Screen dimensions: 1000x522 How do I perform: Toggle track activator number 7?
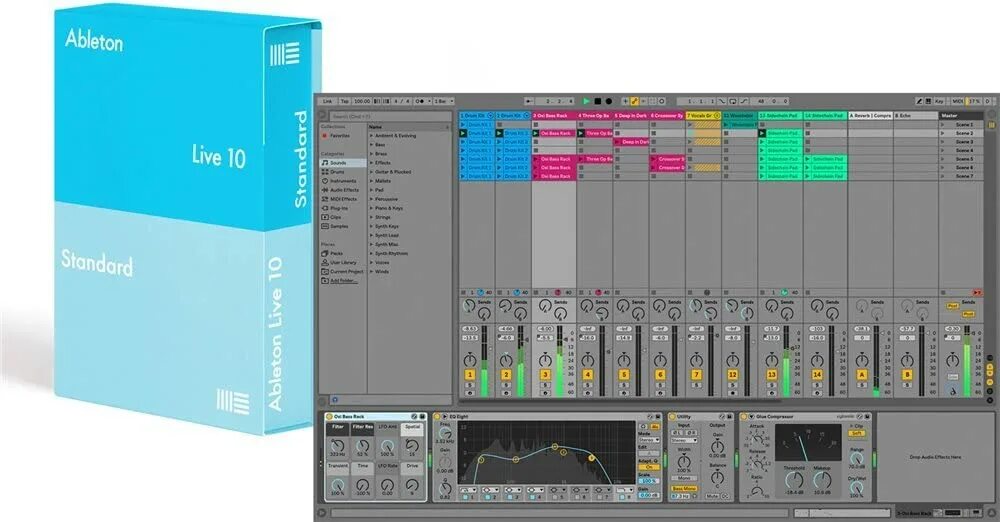click(x=696, y=375)
